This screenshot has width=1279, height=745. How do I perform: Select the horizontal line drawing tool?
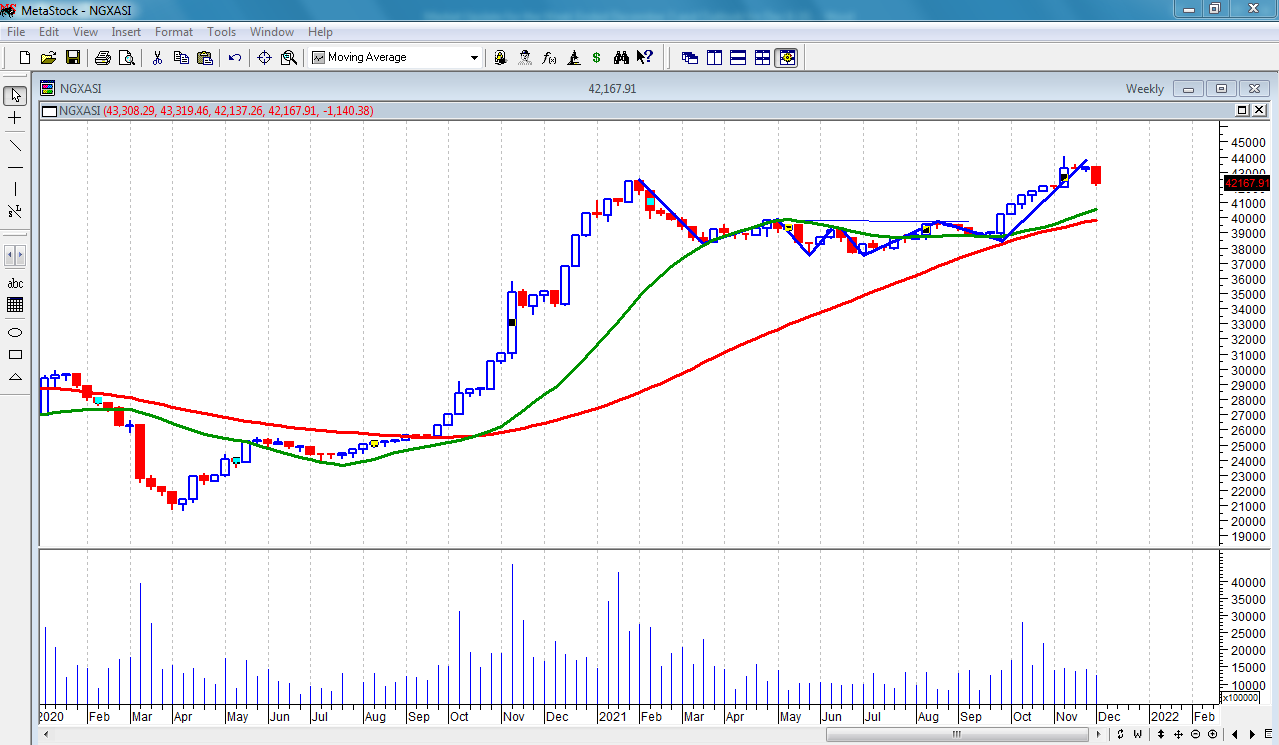pyautogui.click(x=15, y=167)
